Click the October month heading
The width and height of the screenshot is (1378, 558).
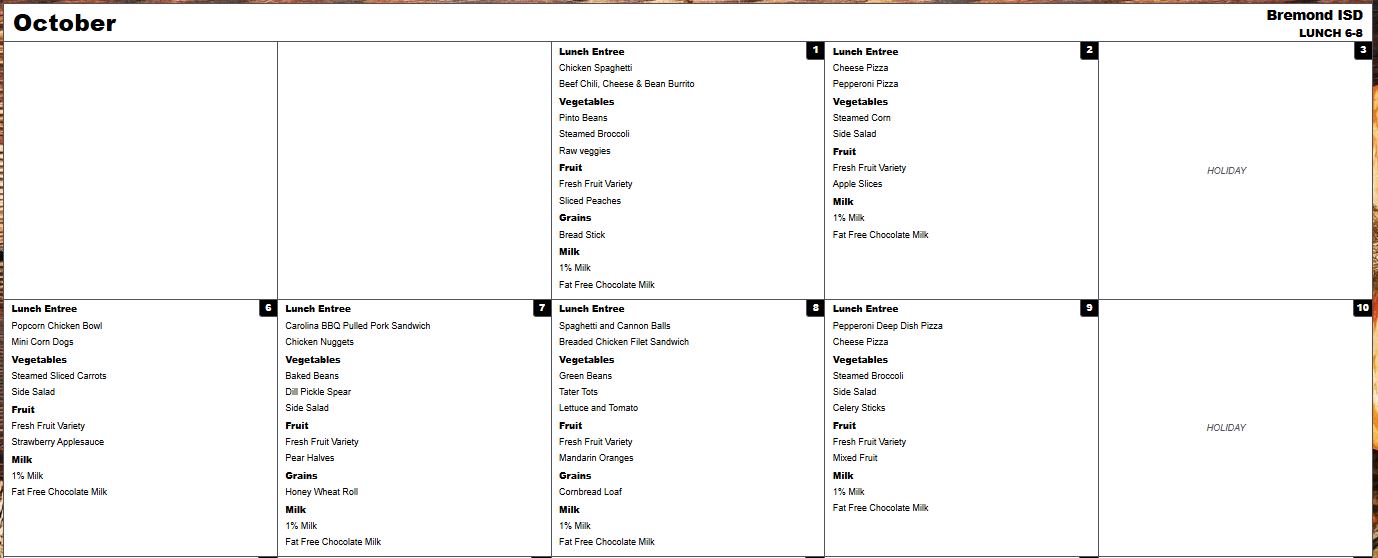[65, 23]
